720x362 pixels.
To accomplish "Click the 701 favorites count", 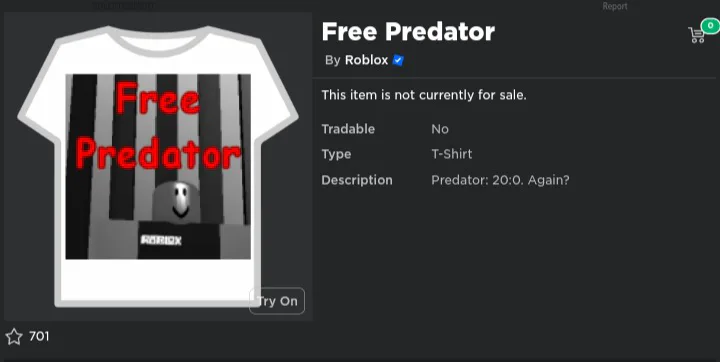I will (39, 336).
